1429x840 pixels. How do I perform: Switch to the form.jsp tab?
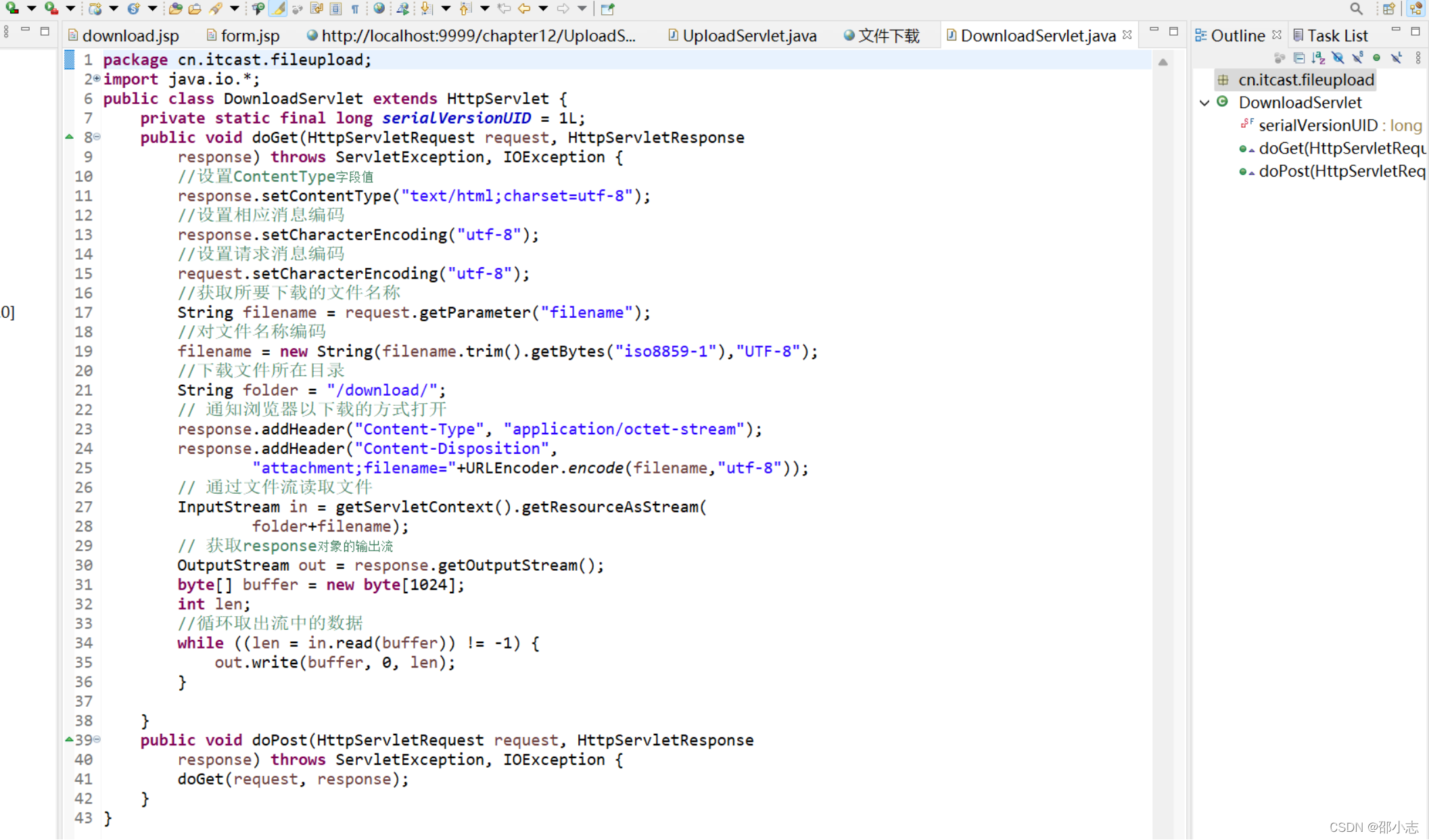[243, 36]
